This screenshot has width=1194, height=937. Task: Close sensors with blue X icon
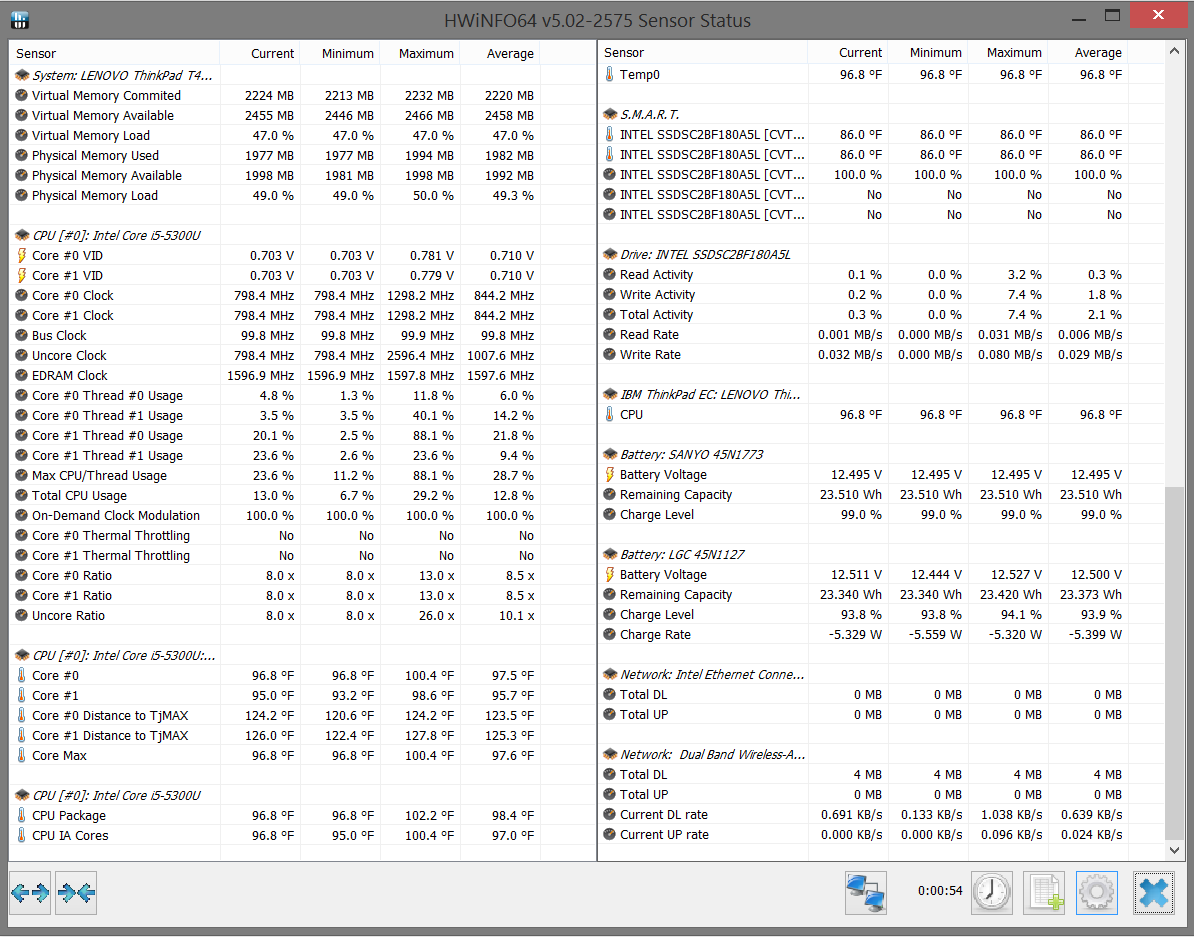(1154, 893)
